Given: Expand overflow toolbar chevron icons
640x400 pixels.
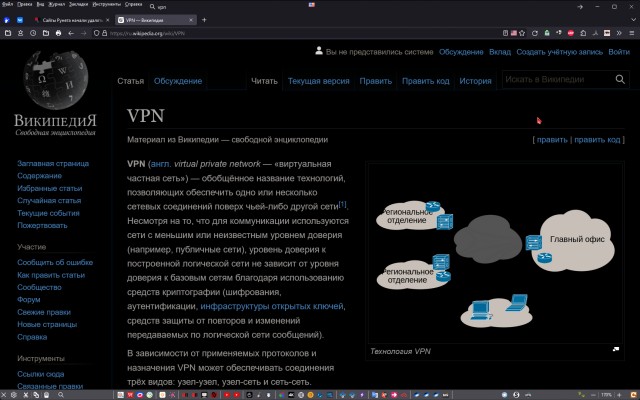Looking at the screenshot, I should tap(619, 33).
